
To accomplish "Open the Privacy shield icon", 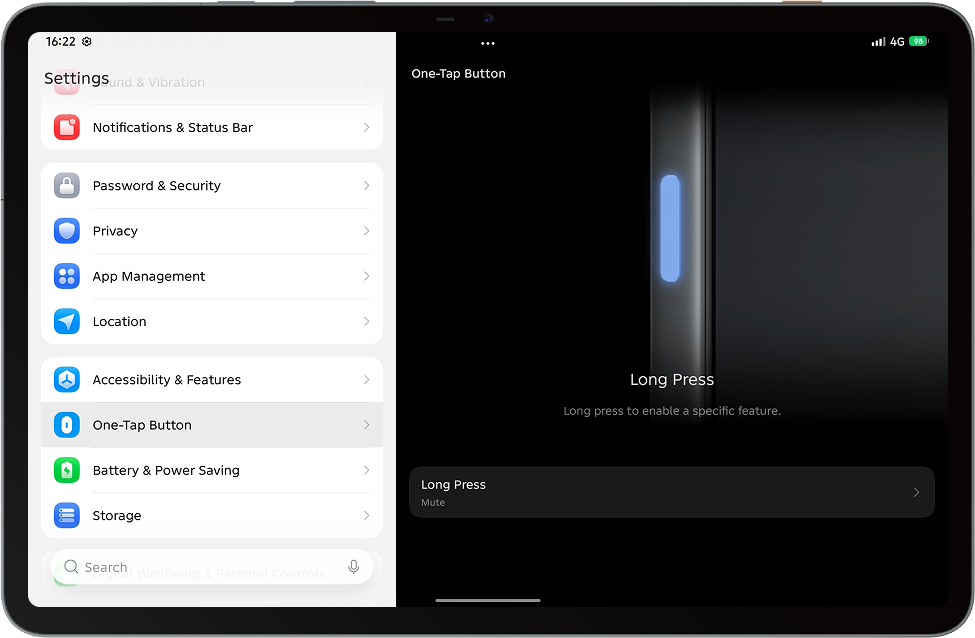I will (x=67, y=231).
